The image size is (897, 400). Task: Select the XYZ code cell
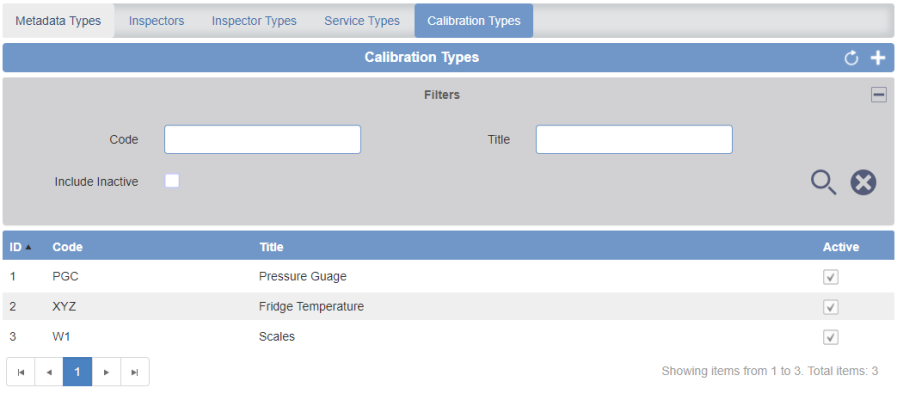pyautogui.click(x=64, y=307)
